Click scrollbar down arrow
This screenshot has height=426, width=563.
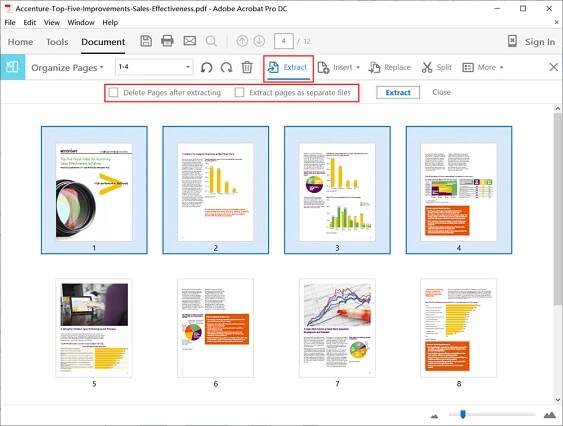pos(558,399)
